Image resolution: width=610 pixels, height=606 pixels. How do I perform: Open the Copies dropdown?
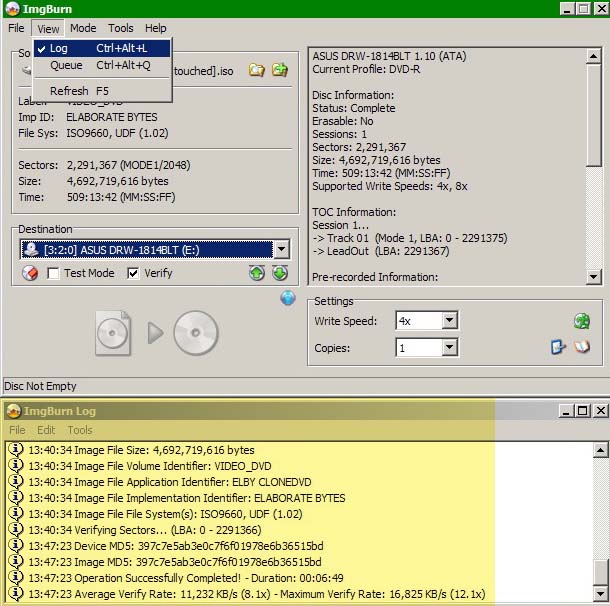(450, 347)
